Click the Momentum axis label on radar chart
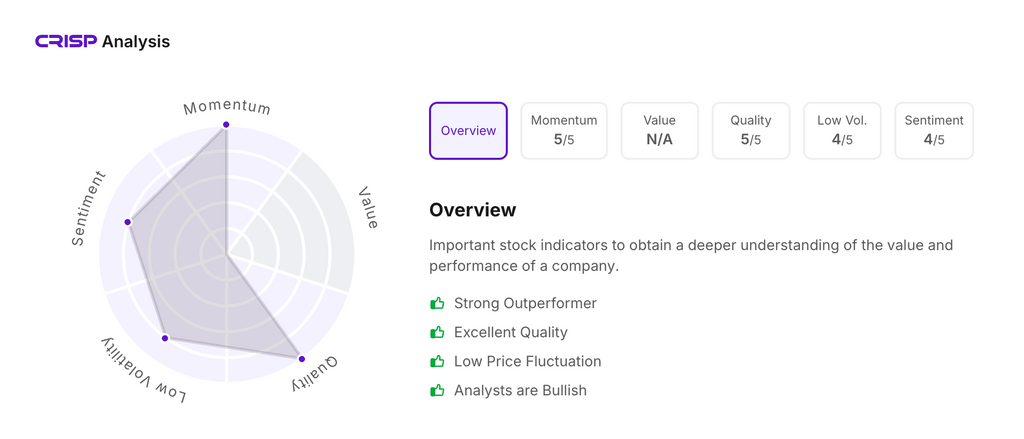 pyautogui.click(x=227, y=107)
